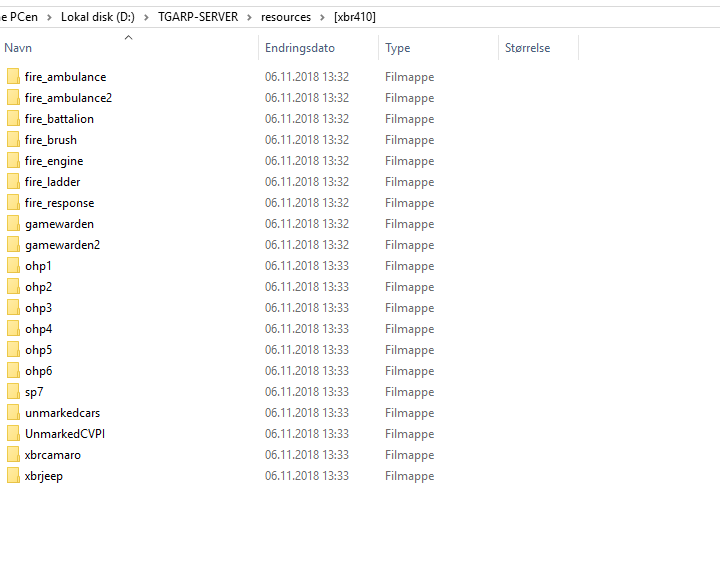Screen dimensions: 720x578
Task: Click the ohp5 folder icon
Action: coord(13,350)
